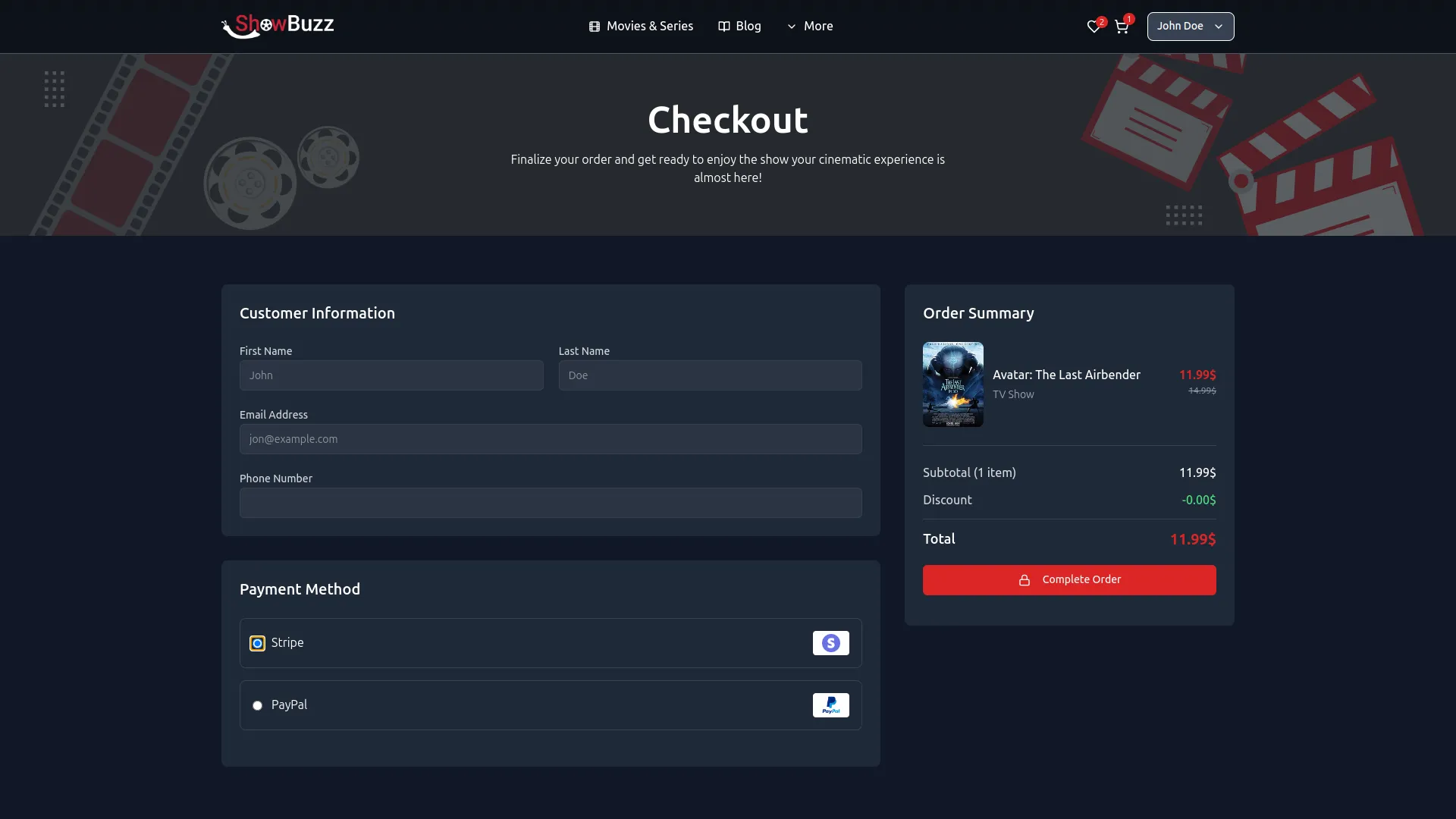
Task: Click the Avatar: The Last Airbender title
Action: coord(1066,375)
